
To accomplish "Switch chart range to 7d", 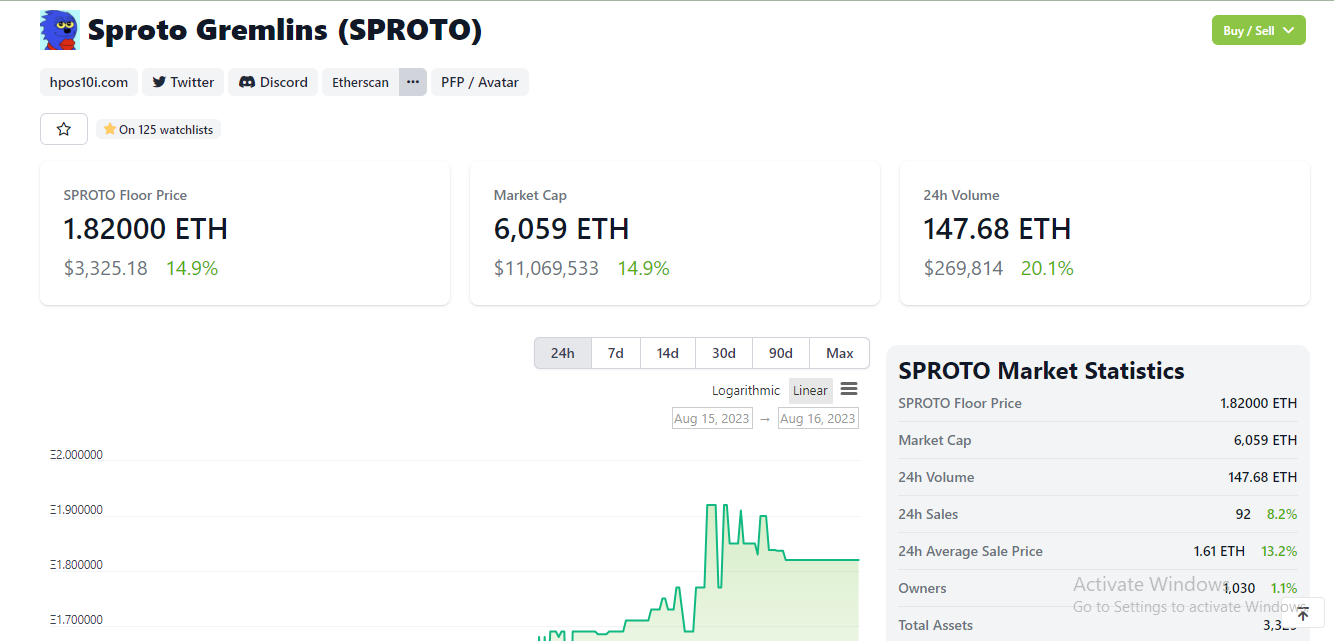I will [615, 352].
